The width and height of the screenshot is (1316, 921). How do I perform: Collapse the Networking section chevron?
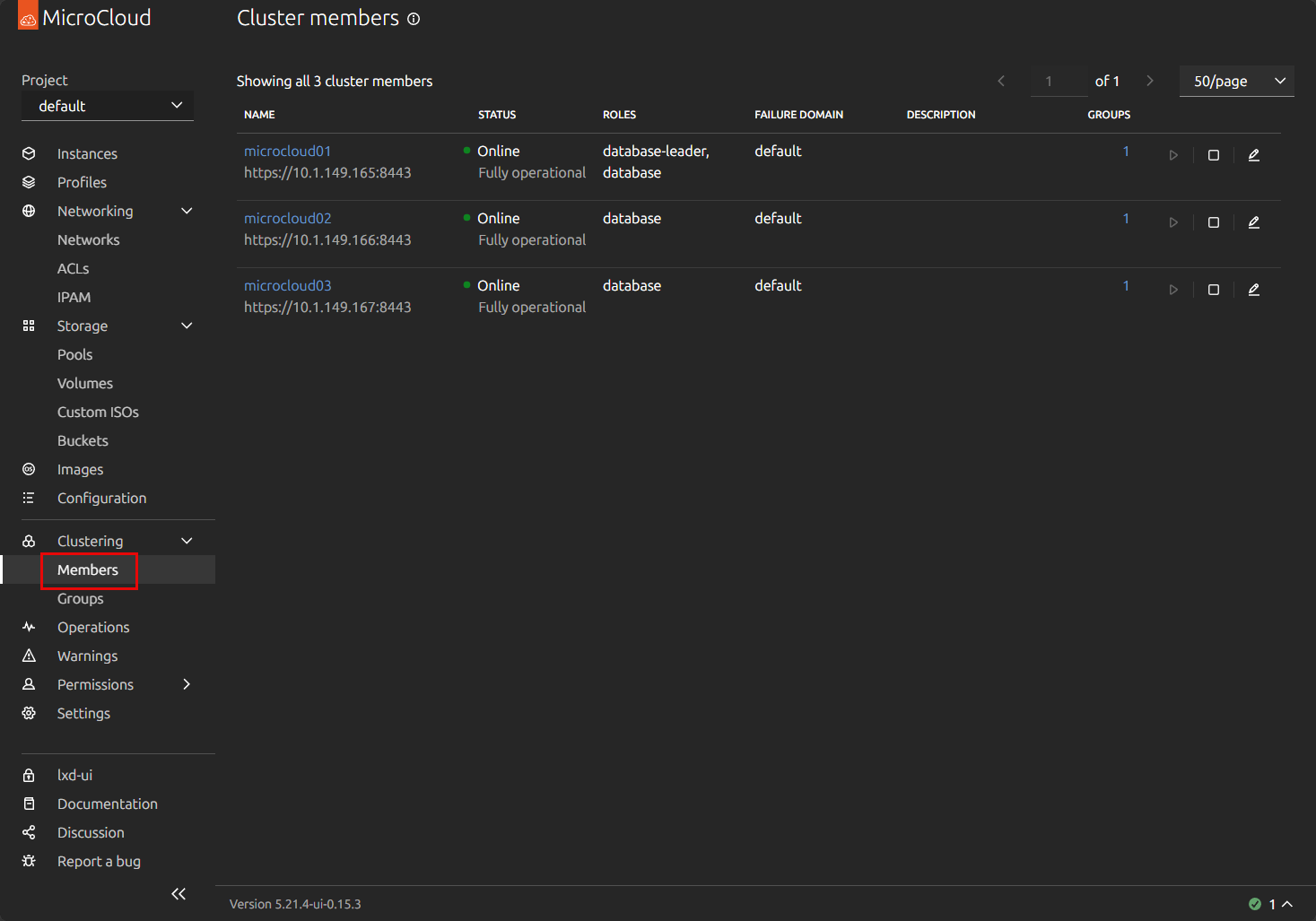point(187,211)
